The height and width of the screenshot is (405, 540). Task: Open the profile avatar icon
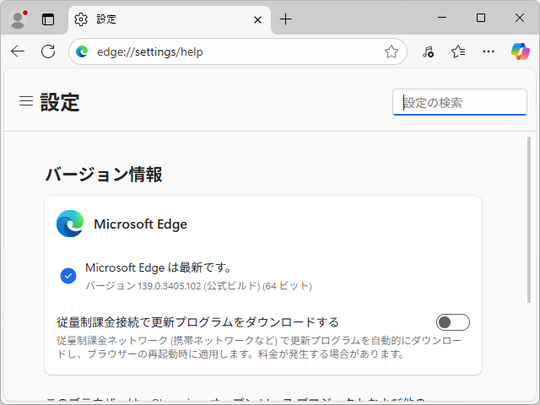coord(18,19)
